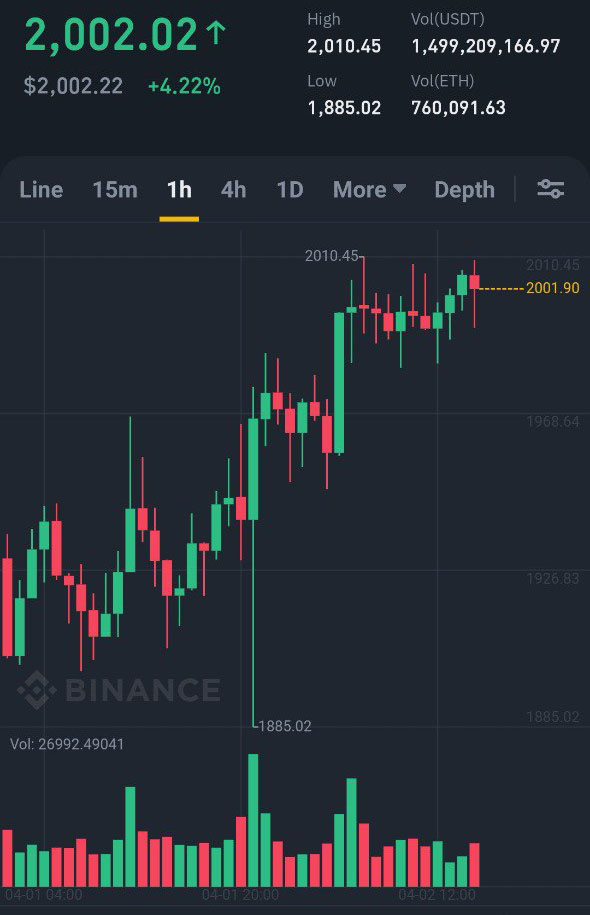The height and width of the screenshot is (915, 590).
Task: Select the 1h timeframe tab
Action: coord(179,190)
